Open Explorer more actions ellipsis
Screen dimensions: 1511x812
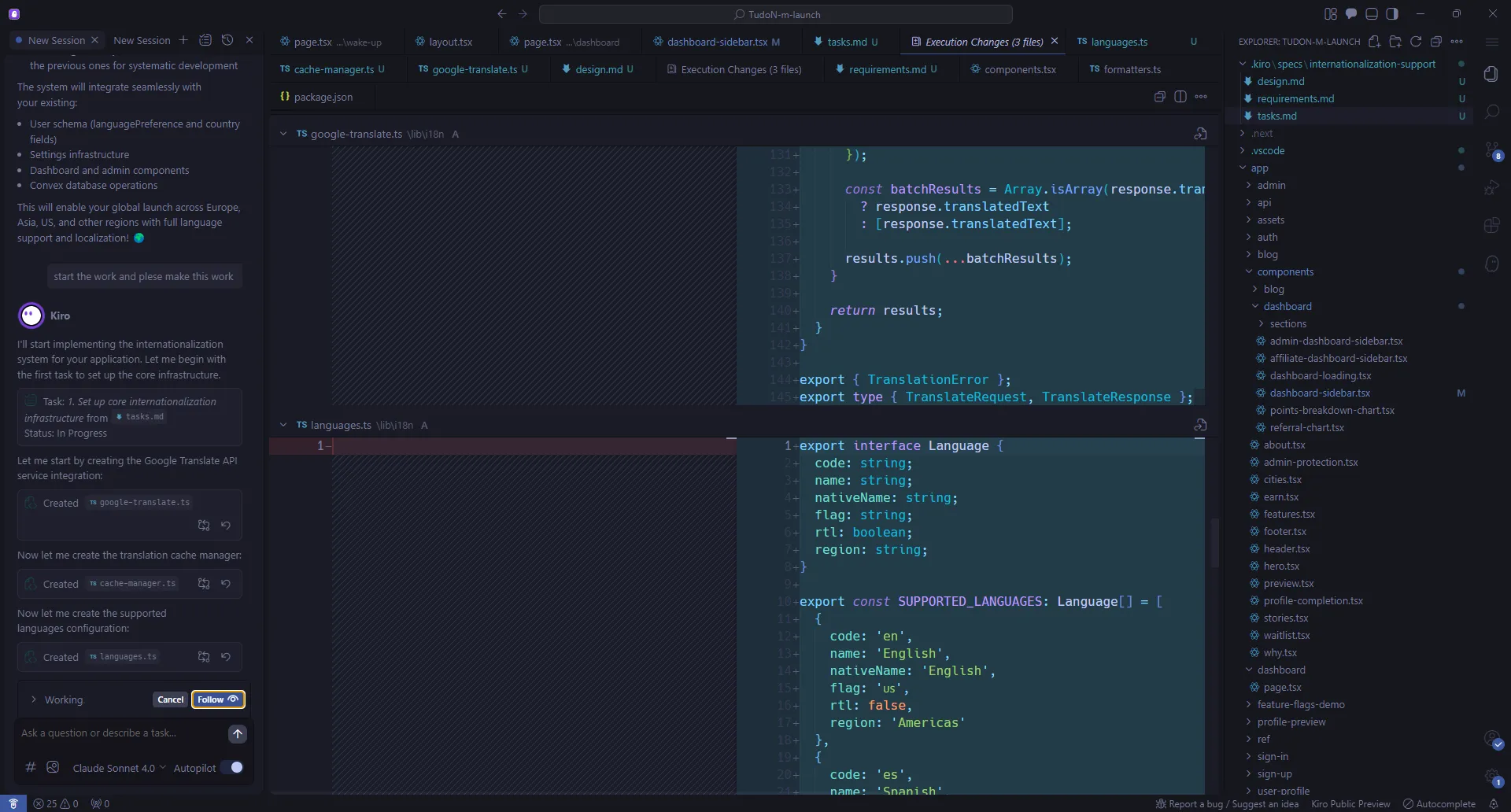(x=1457, y=42)
